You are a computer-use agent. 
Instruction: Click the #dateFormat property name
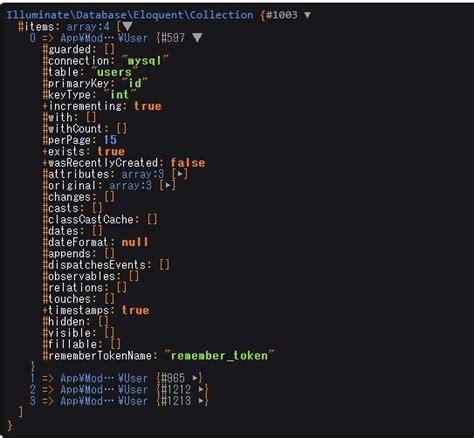(x=76, y=242)
